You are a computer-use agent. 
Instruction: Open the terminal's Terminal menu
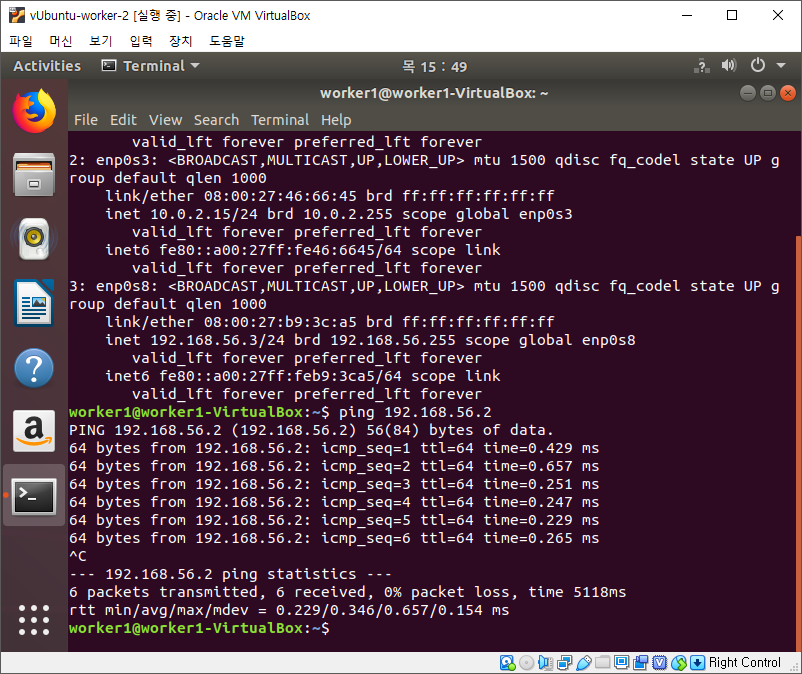click(x=280, y=120)
